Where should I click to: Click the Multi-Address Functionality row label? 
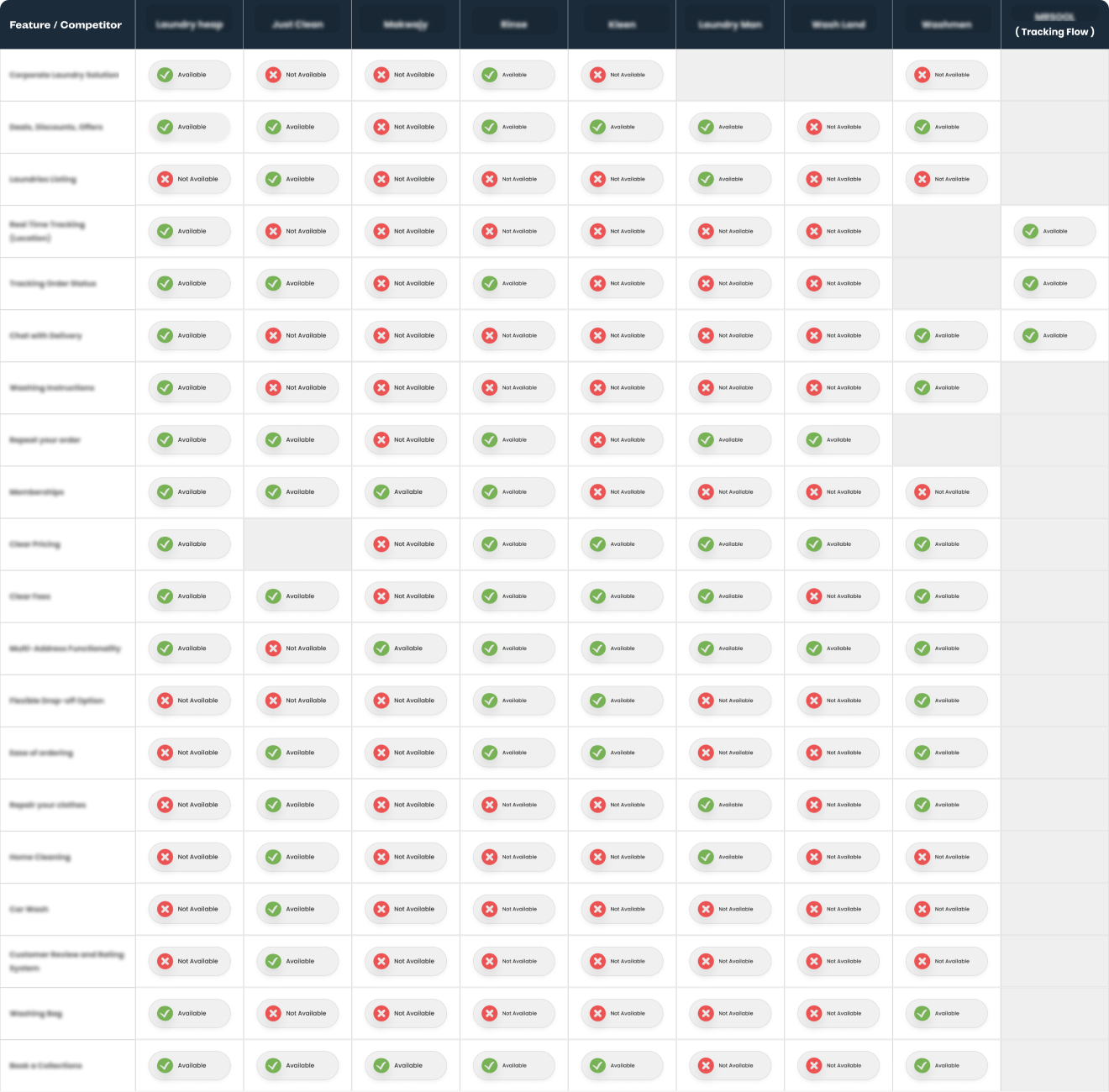pos(65,648)
